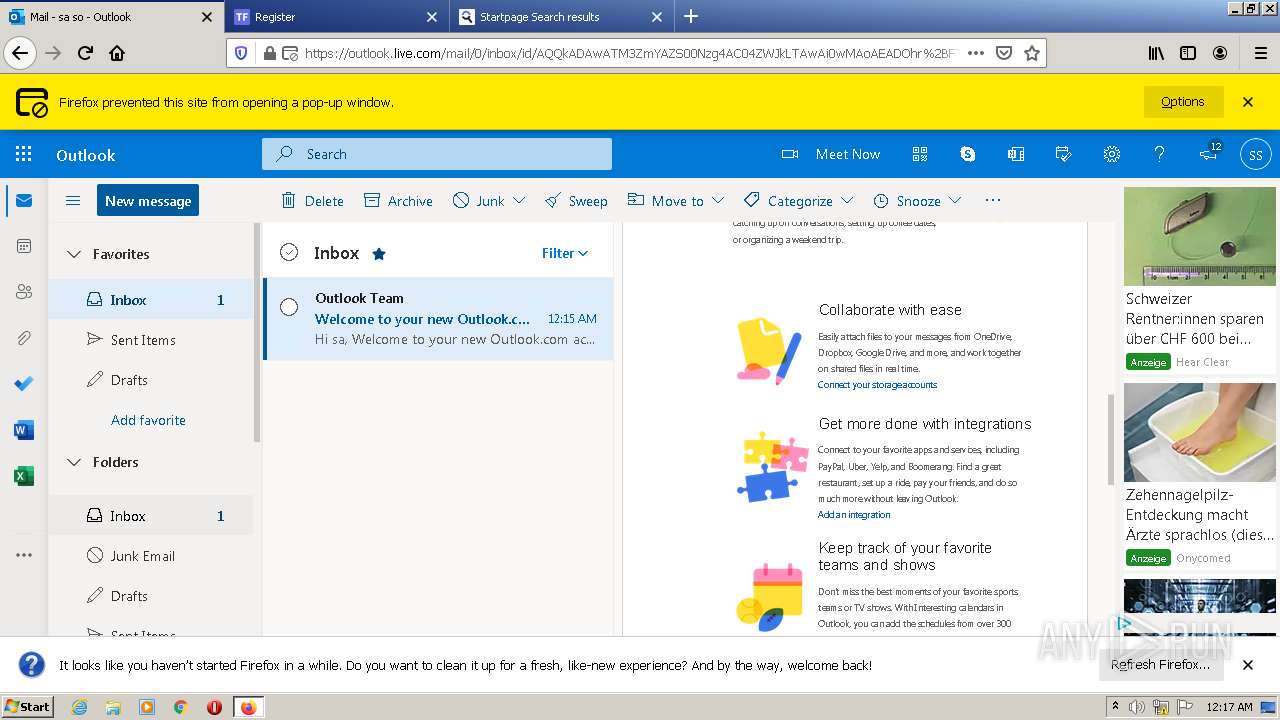Screen dimensions: 1280x720
Task: Open Snooze dropdown
Action: [956, 200]
